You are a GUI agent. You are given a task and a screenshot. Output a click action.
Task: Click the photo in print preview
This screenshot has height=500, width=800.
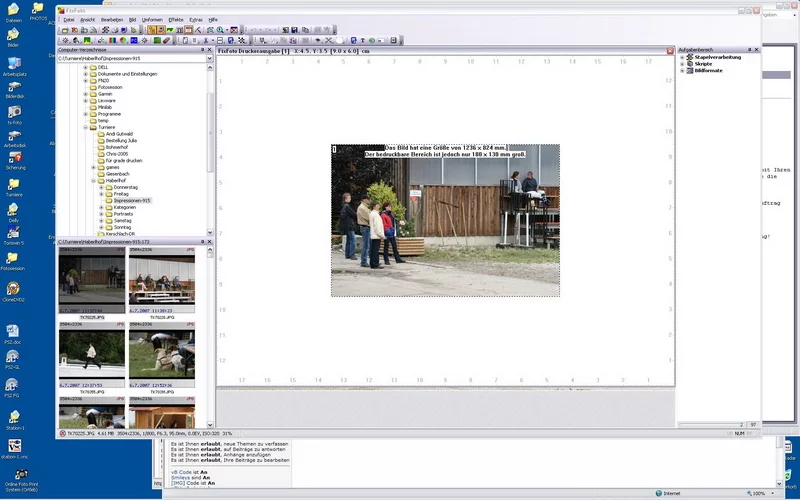[x=445, y=220]
